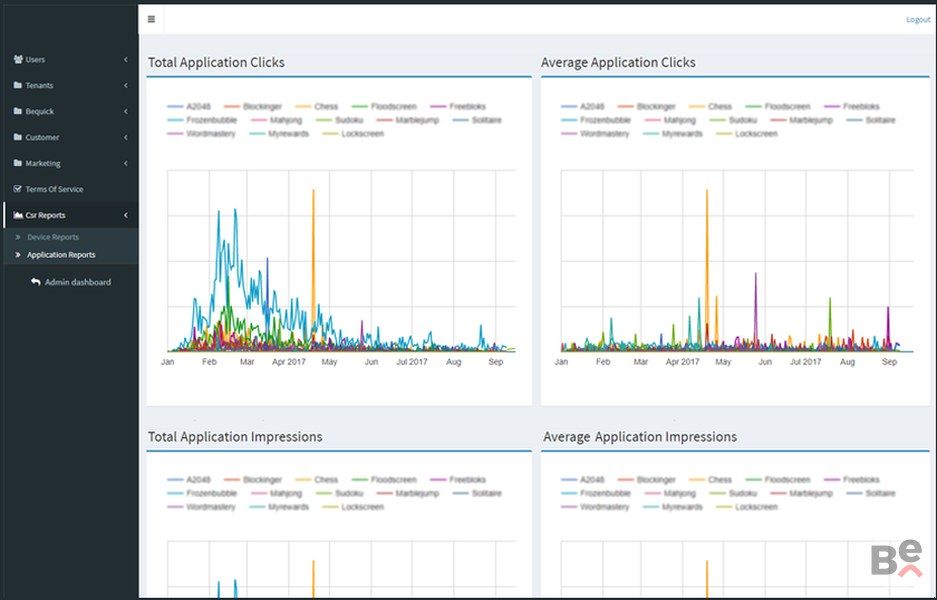The image size is (937, 600).
Task: Toggle A2048 series in Total Application Clicks
Action: pyautogui.click(x=189, y=106)
